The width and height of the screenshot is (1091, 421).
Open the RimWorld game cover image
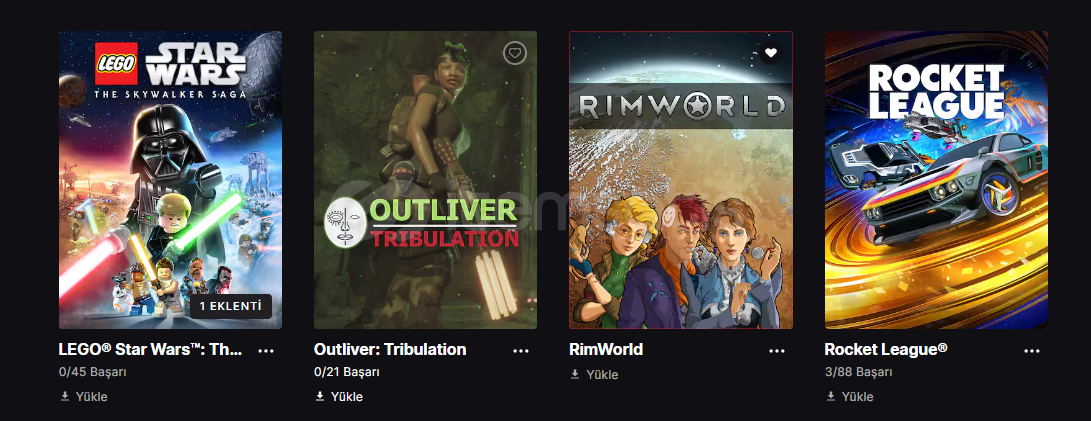(681, 180)
